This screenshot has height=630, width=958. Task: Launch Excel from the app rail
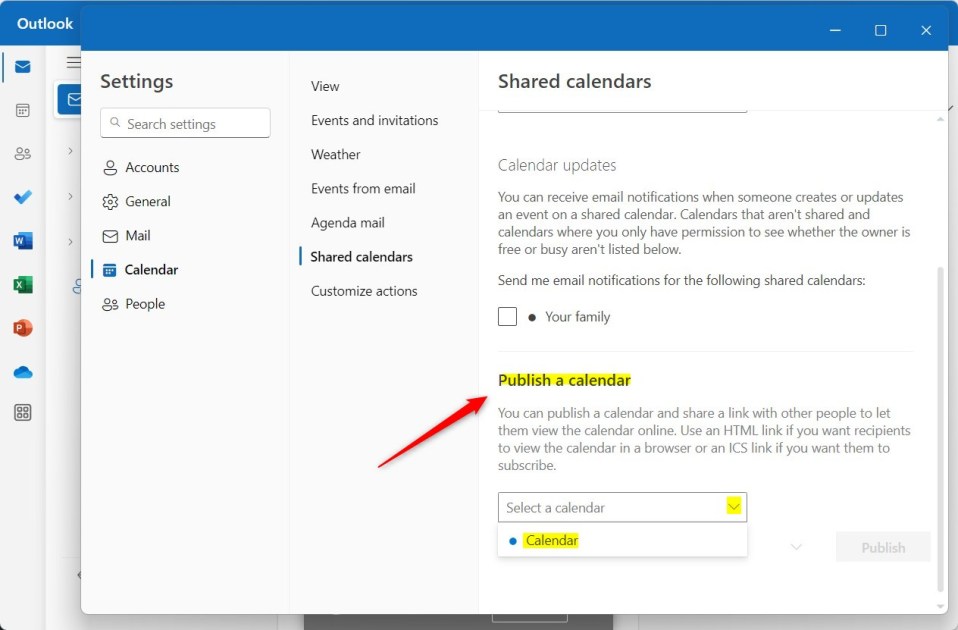23,284
